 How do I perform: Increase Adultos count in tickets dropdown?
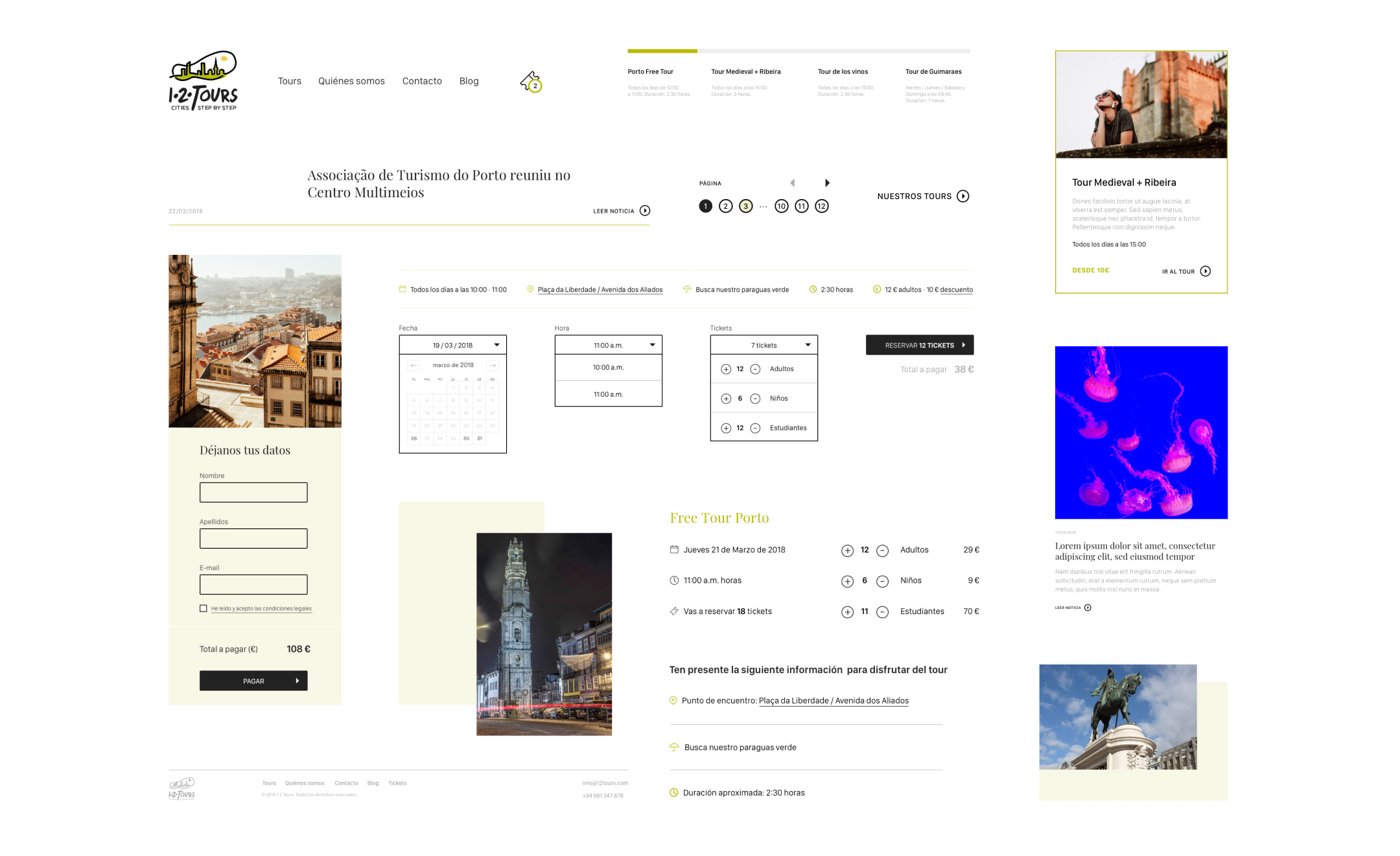click(726, 369)
